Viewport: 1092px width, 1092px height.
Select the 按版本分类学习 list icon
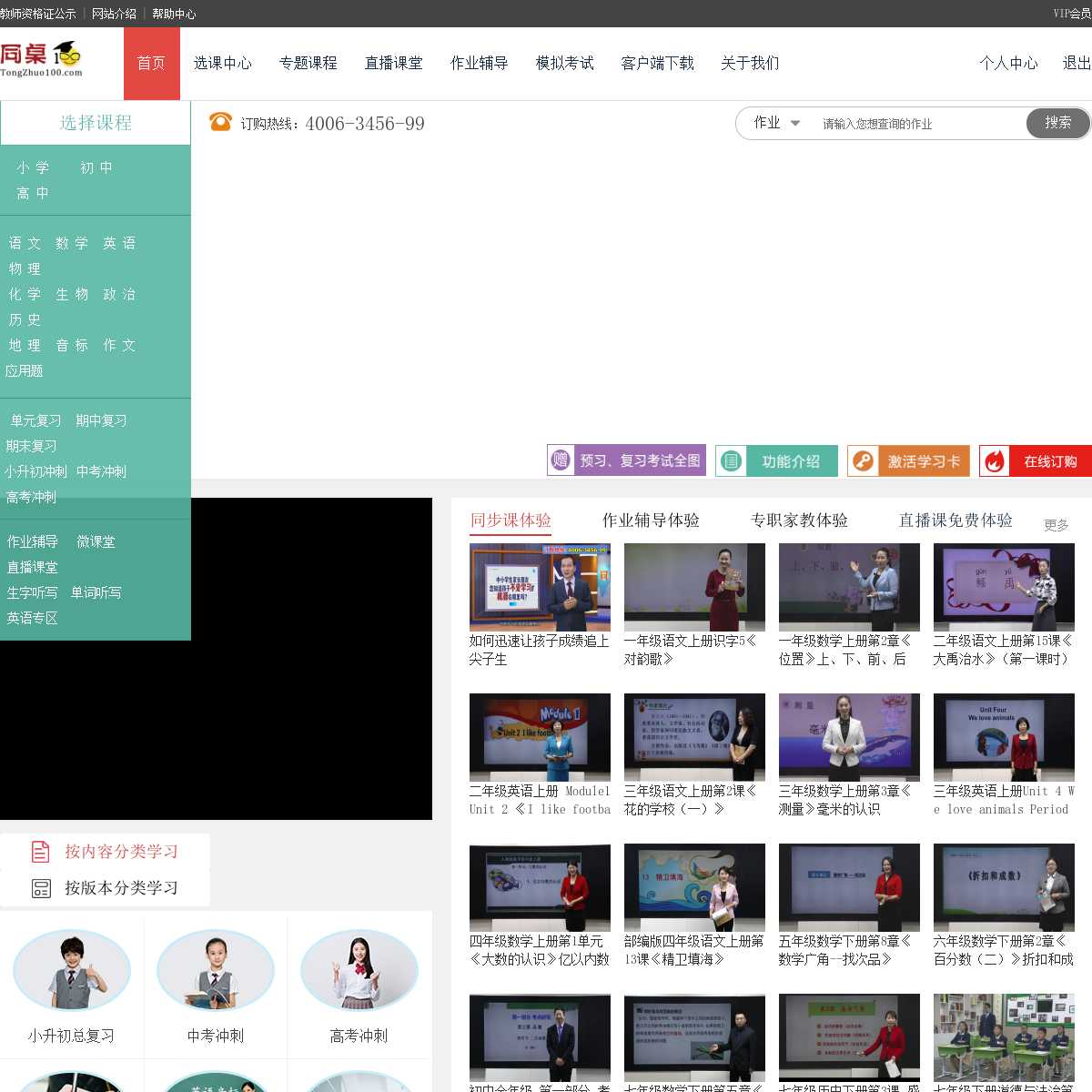coord(41,888)
